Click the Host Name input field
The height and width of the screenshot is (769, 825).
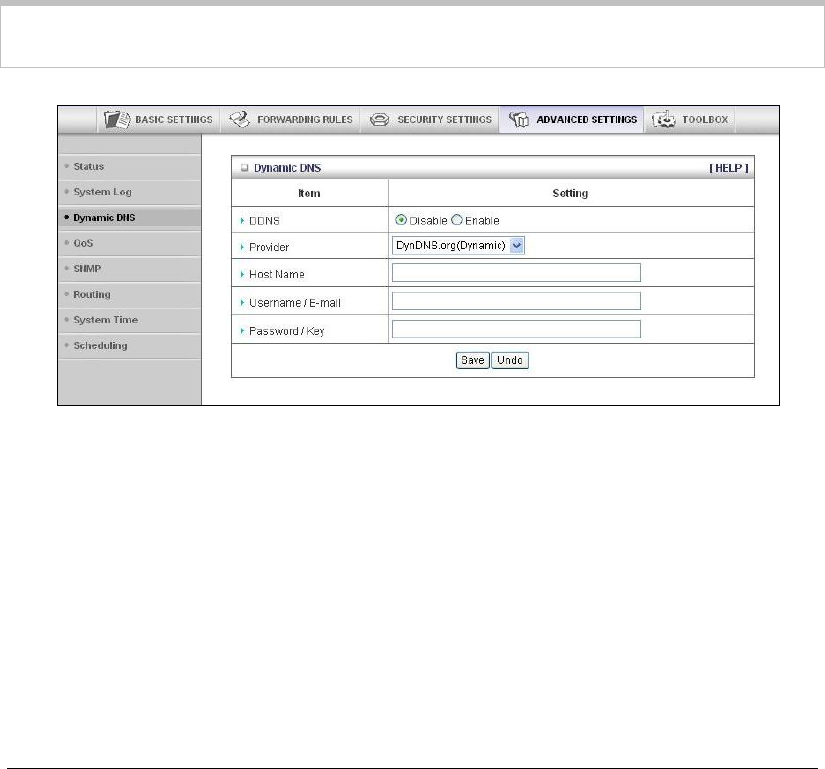516,272
